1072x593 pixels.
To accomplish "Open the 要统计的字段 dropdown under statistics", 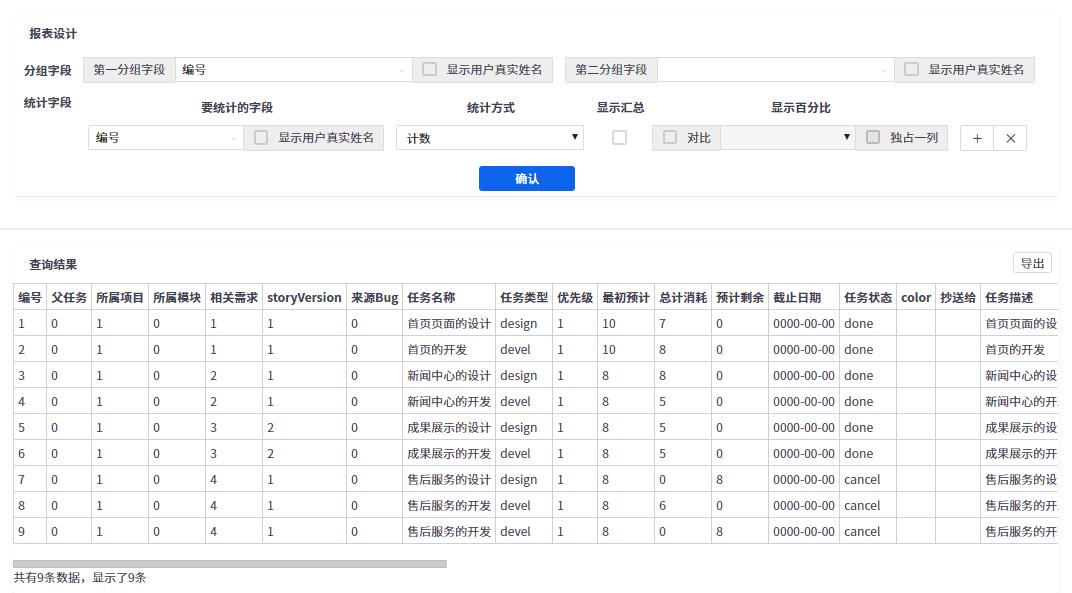I will click(x=165, y=138).
